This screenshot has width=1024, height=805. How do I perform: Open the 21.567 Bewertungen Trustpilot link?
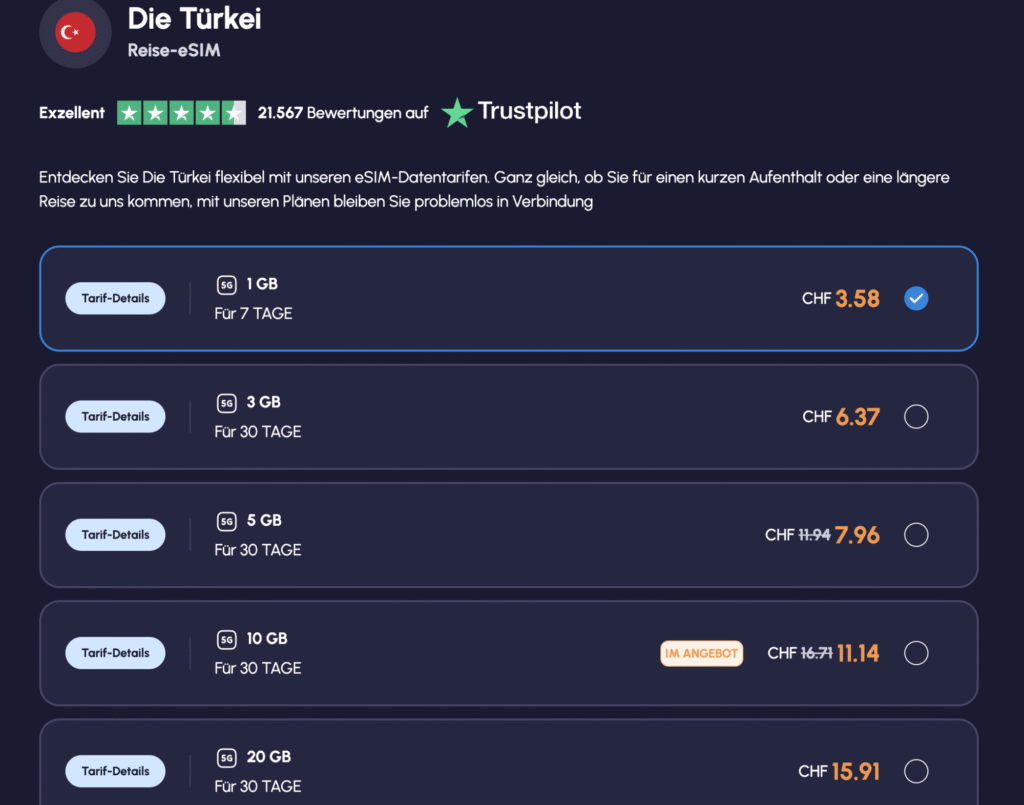point(342,113)
